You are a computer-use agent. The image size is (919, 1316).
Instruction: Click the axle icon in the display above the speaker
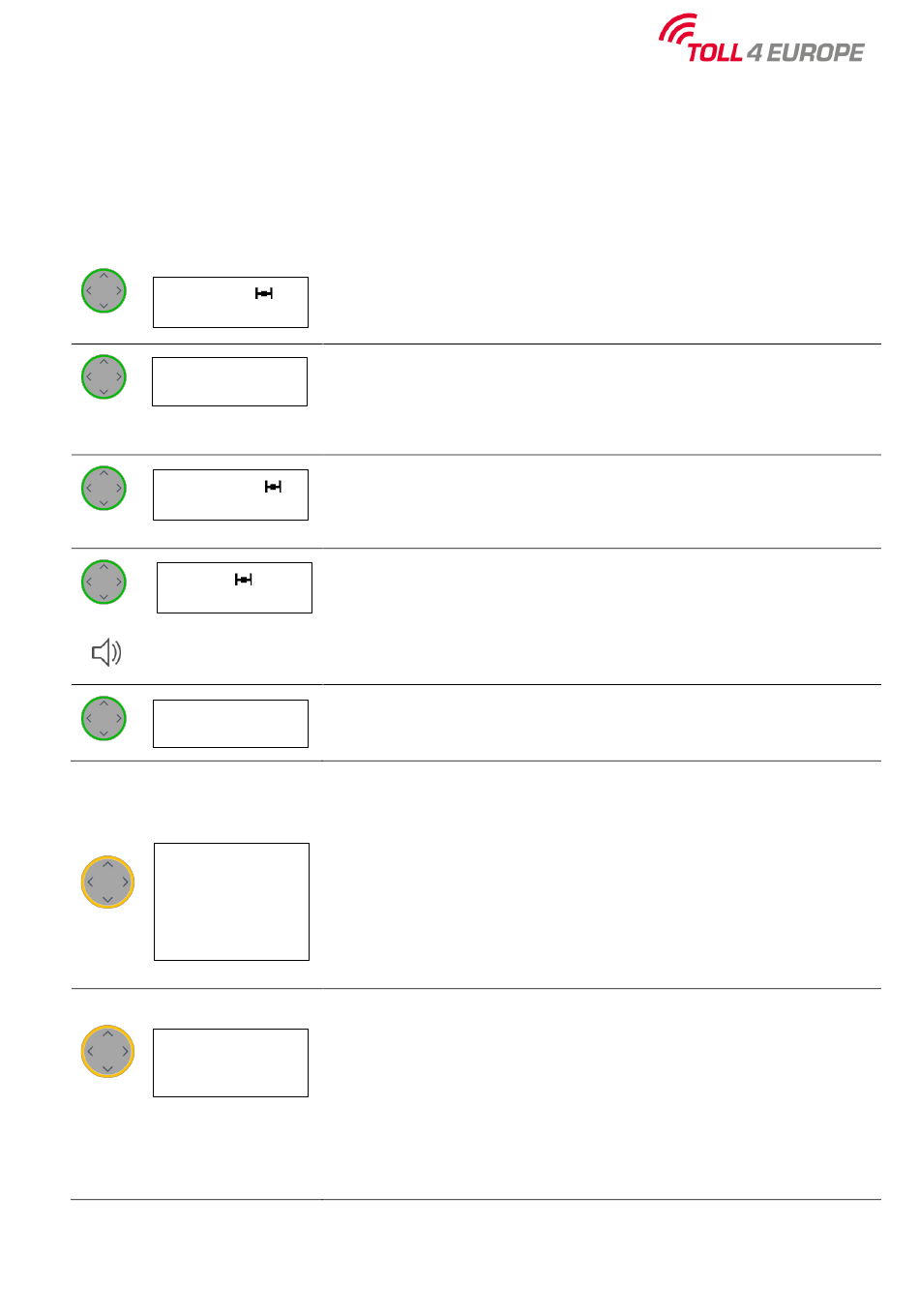(244, 580)
